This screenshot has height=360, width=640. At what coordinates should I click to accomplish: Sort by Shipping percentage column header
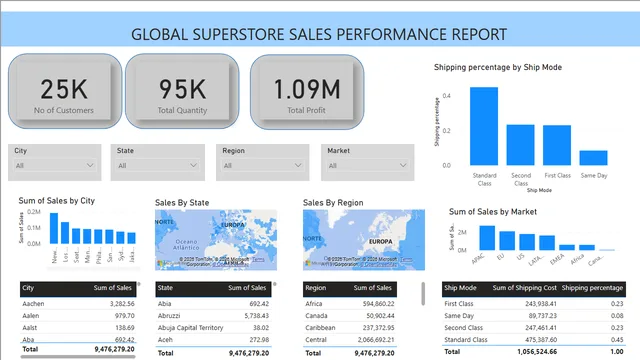click(592, 288)
